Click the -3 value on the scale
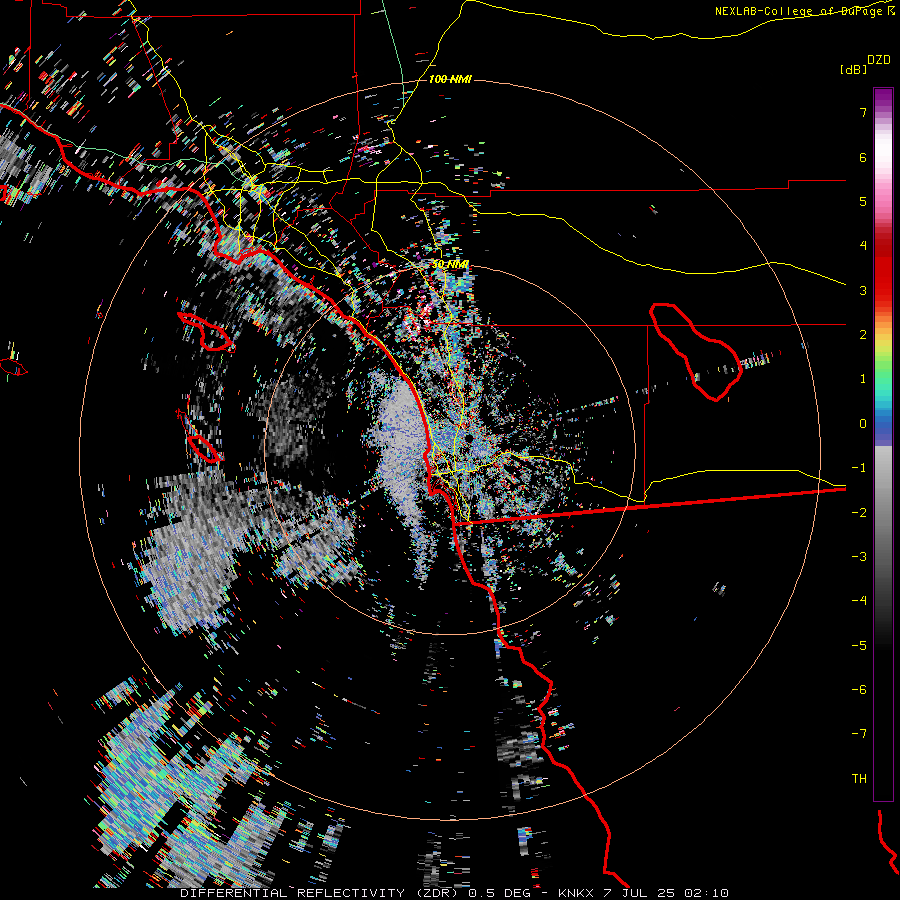Screen dimensions: 900x900 tap(859, 557)
